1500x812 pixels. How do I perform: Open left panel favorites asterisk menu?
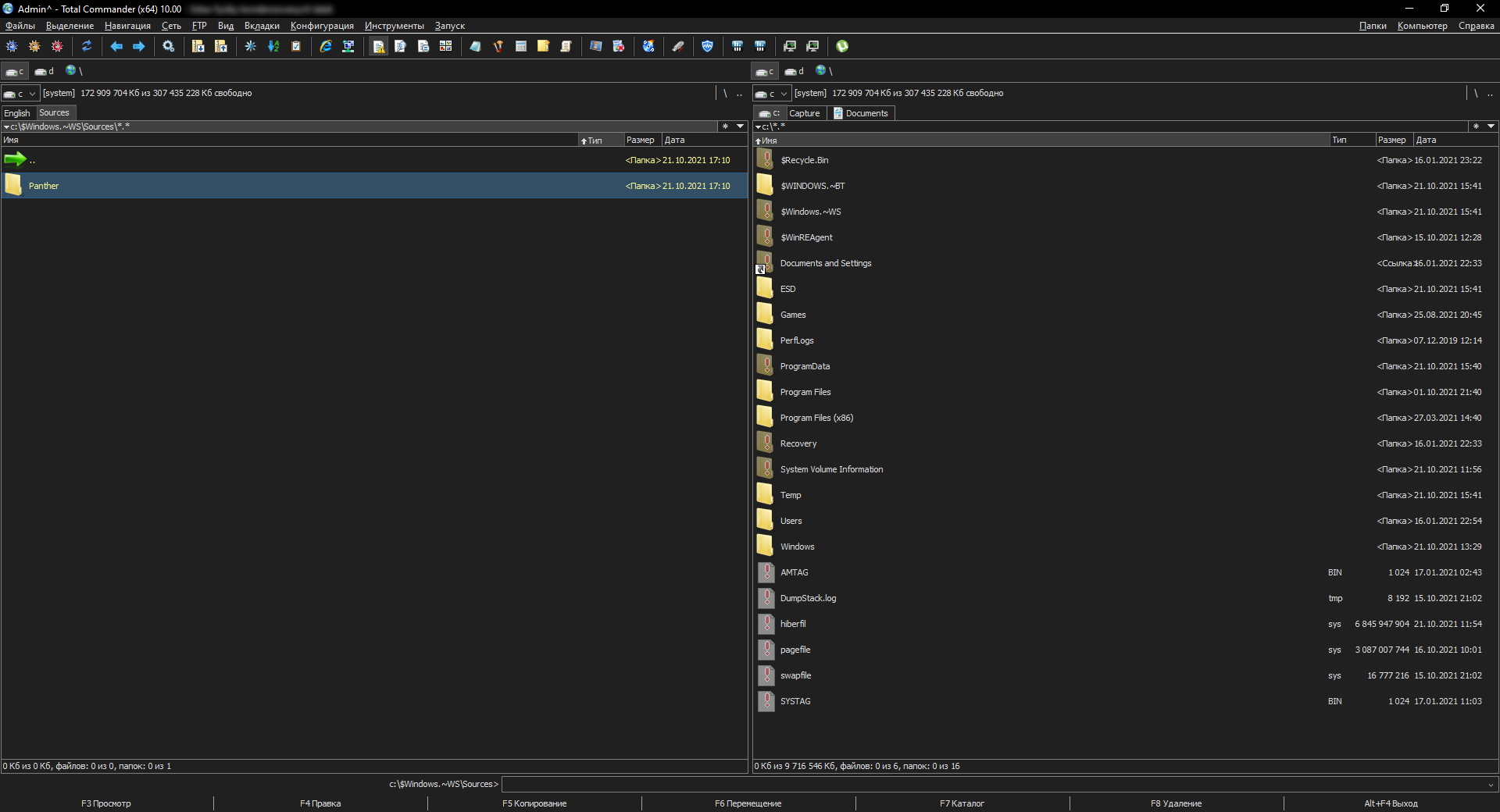pos(725,126)
